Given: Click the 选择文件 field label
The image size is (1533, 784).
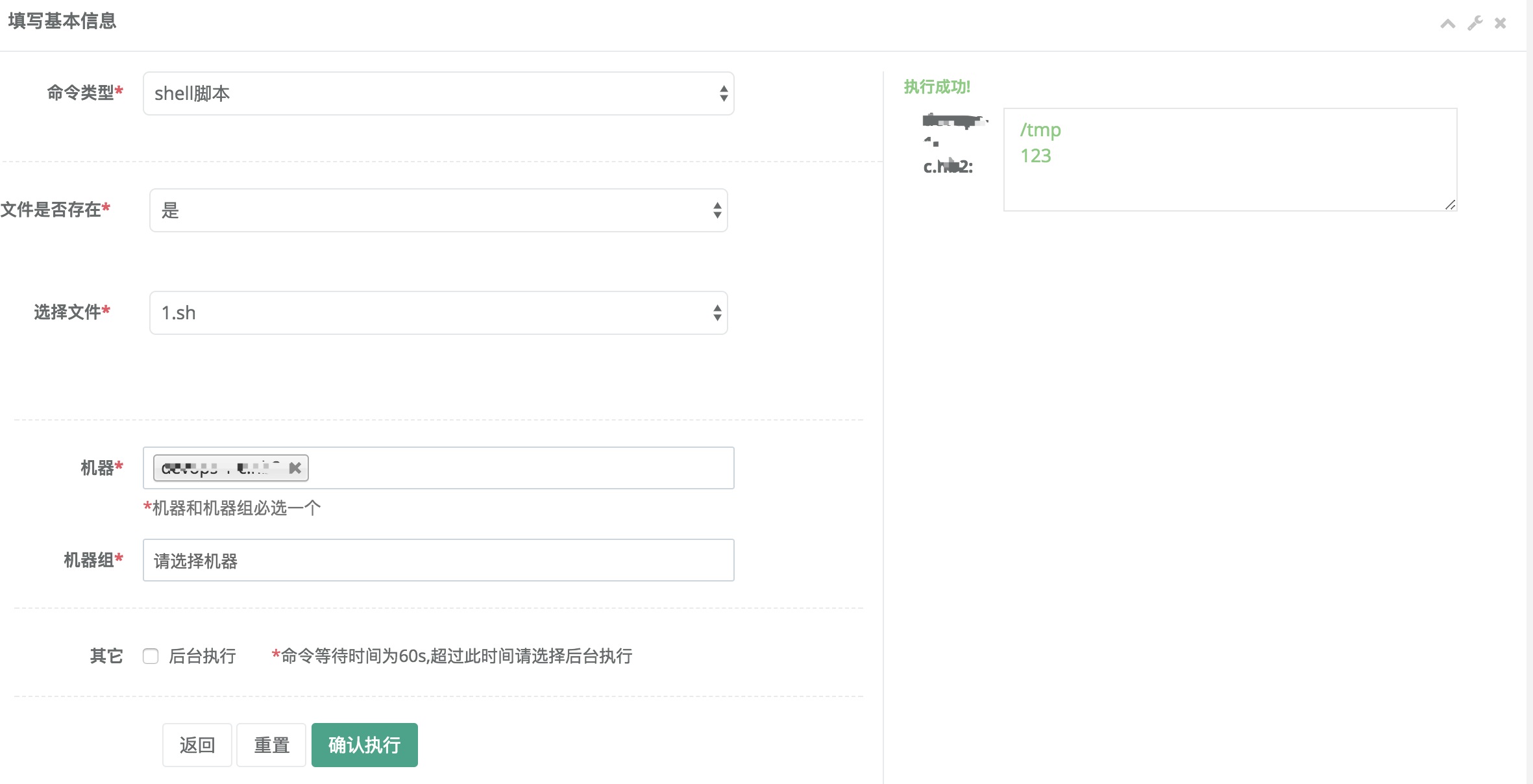Looking at the screenshot, I should (x=72, y=312).
